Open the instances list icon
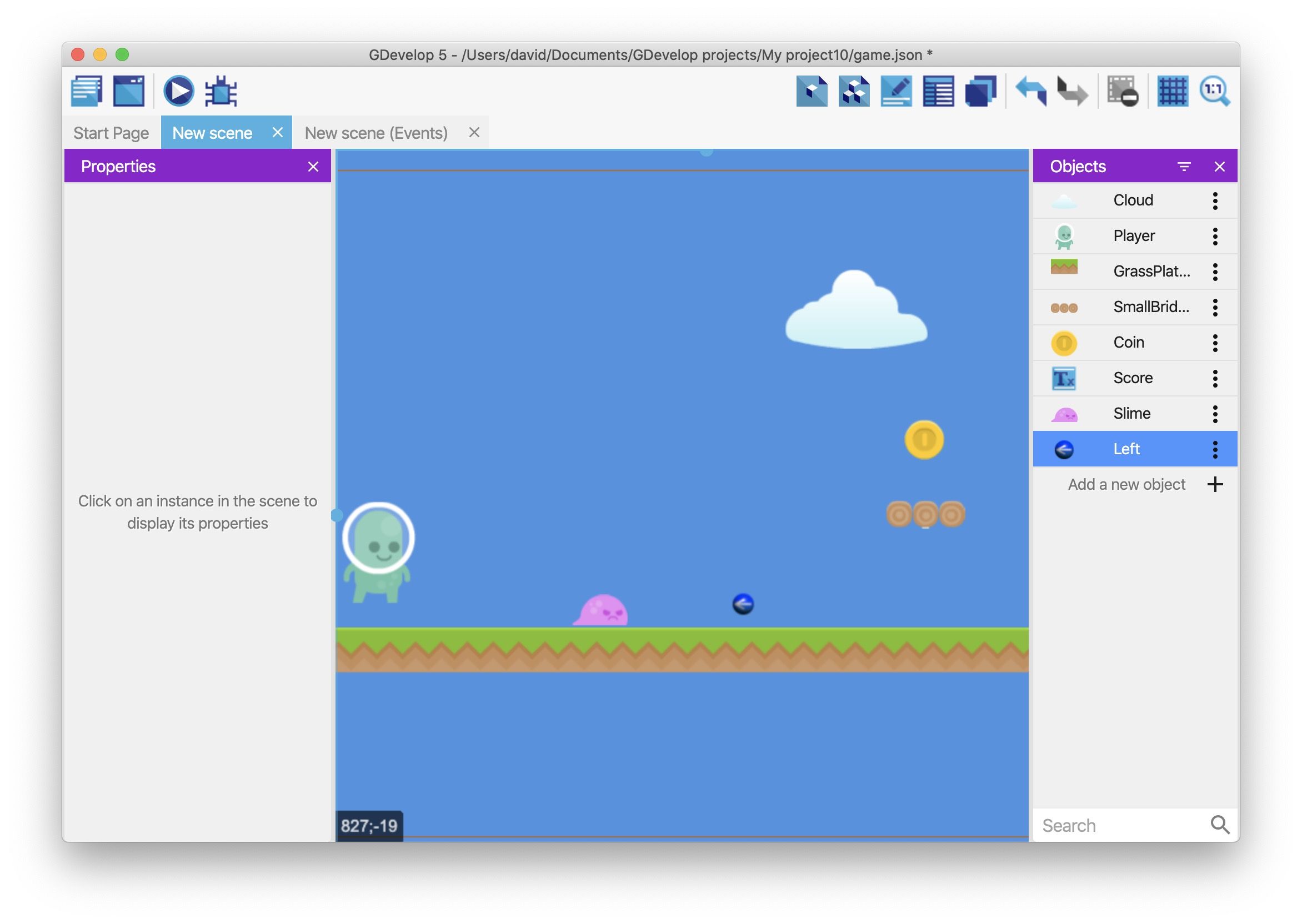Screen dimensions: 1302x924 (x=938, y=91)
